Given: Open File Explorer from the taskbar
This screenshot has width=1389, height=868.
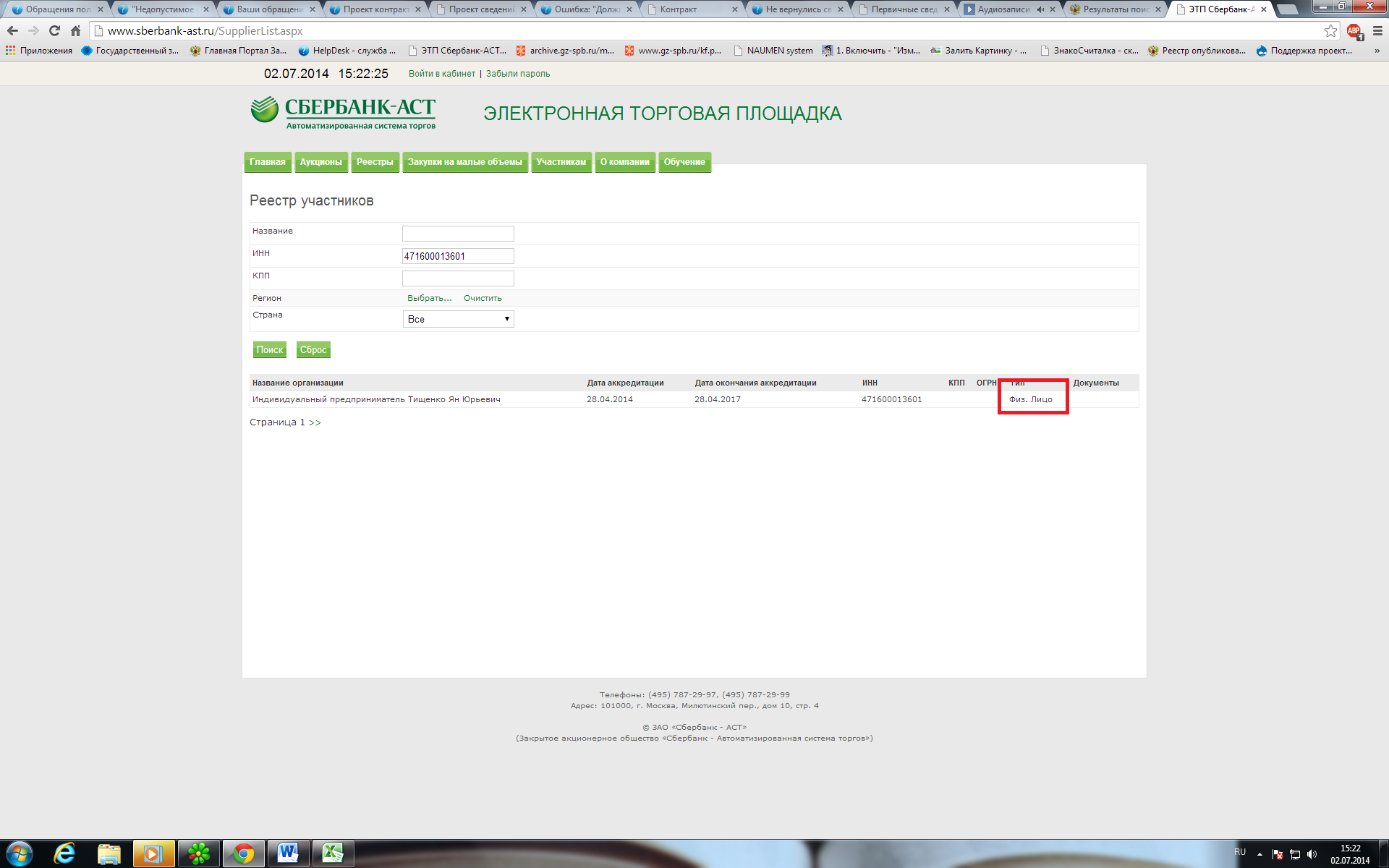Looking at the screenshot, I should (x=109, y=854).
